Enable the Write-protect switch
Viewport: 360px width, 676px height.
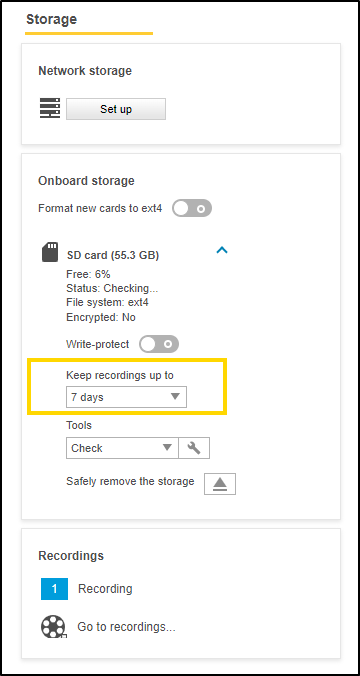click(159, 344)
